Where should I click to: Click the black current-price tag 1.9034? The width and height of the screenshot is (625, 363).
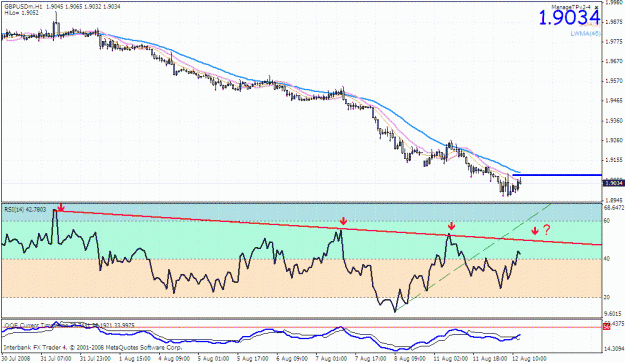pos(613,183)
